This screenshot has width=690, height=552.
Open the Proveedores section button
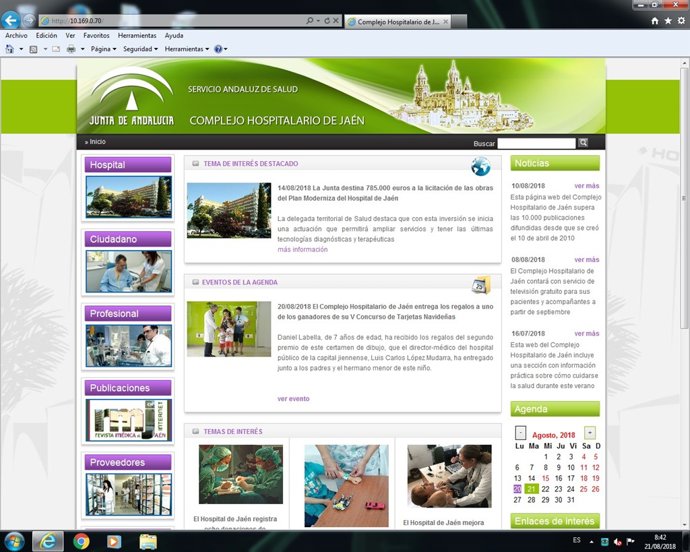[x=128, y=462]
